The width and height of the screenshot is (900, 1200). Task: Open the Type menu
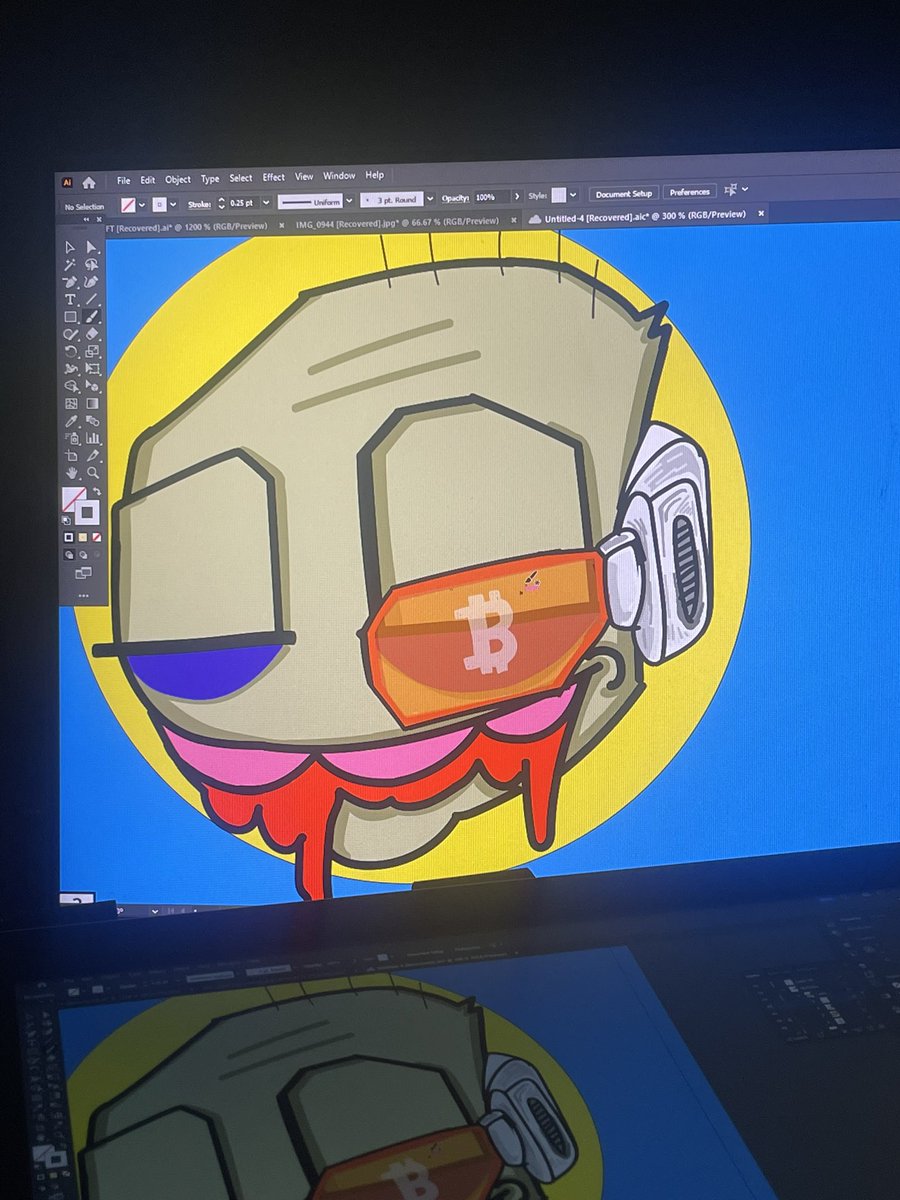(210, 179)
